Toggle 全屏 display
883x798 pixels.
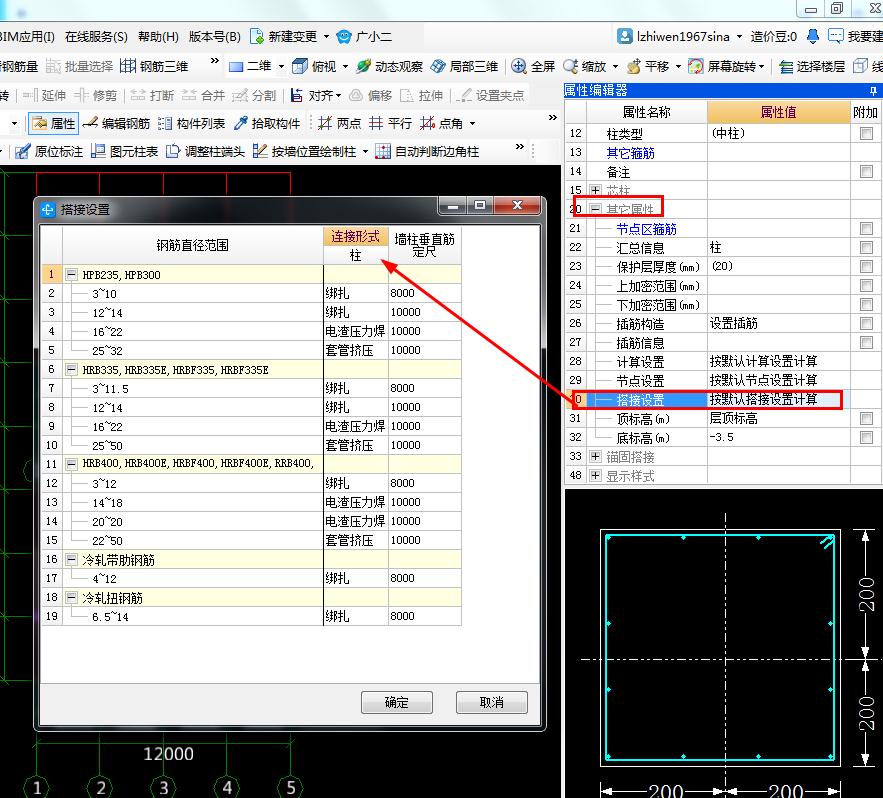tap(533, 66)
